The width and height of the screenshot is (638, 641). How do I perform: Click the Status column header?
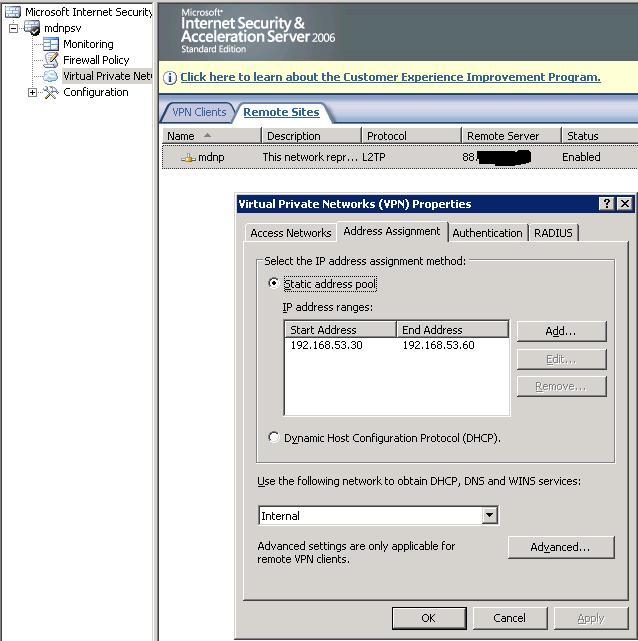click(600, 136)
